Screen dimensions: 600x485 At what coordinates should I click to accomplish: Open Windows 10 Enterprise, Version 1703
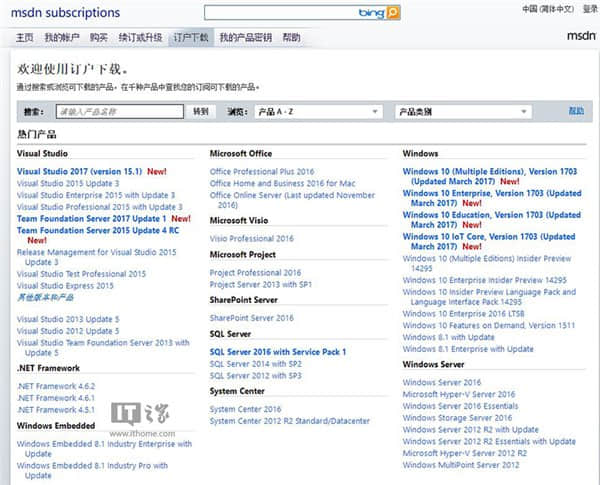[492, 198]
